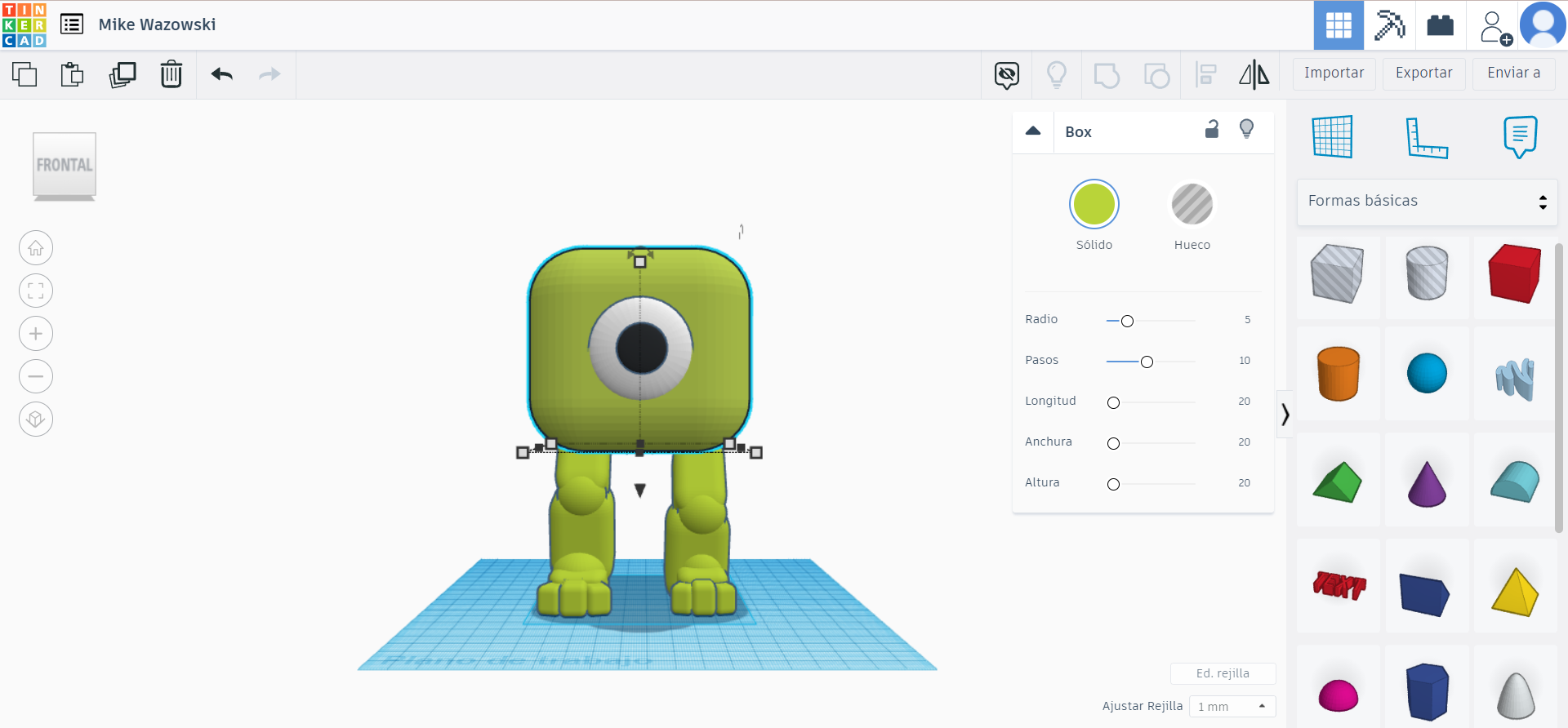Image resolution: width=1568 pixels, height=728 pixels.
Task: Pick the orange cylinder shape
Action: tap(1338, 374)
